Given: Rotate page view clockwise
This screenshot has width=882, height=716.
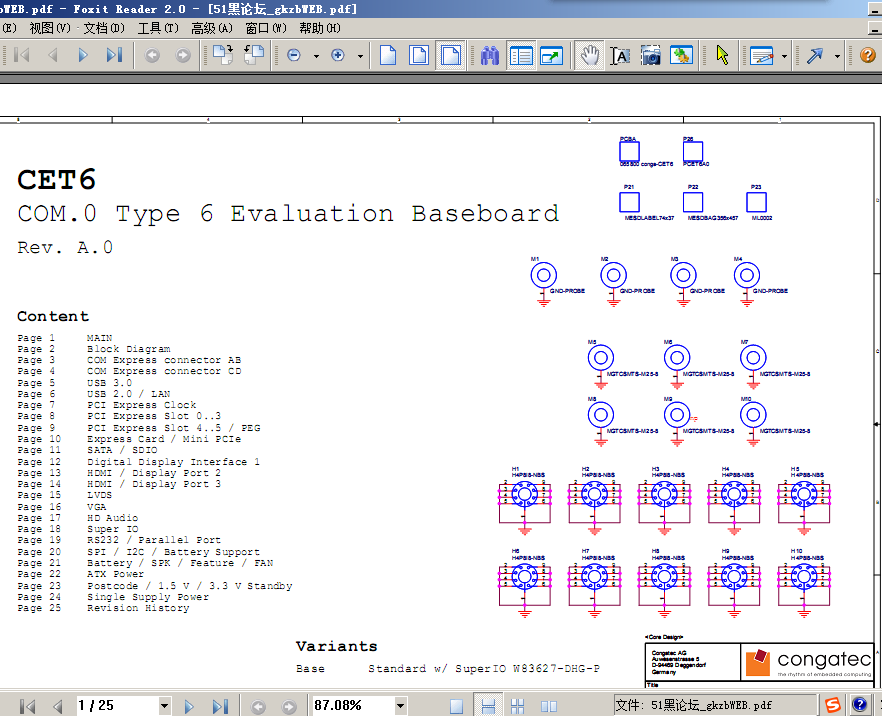Looking at the screenshot, I should [x=223, y=55].
